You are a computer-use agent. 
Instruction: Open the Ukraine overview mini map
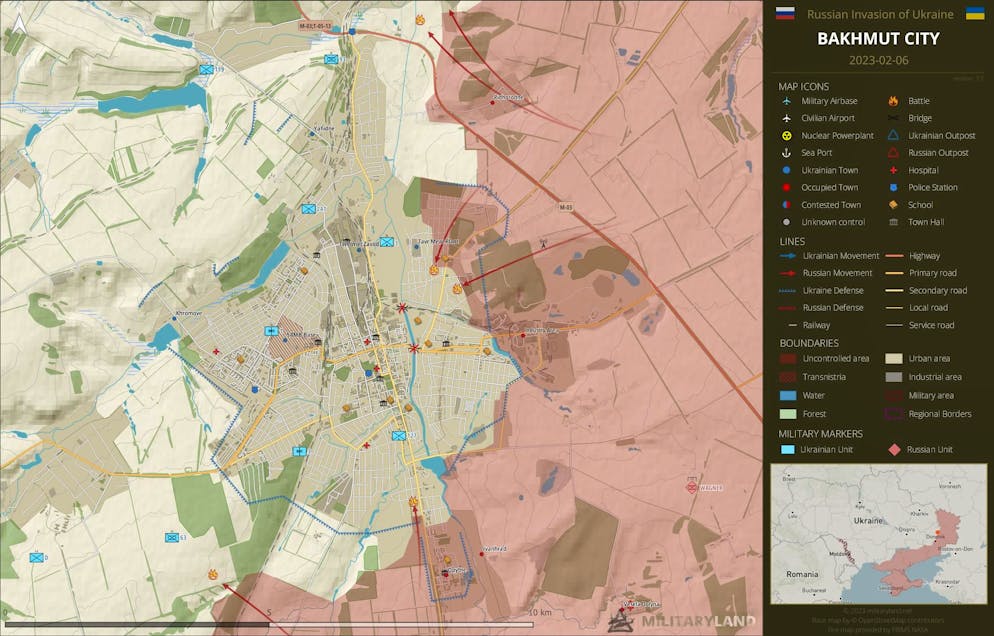pos(878,534)
